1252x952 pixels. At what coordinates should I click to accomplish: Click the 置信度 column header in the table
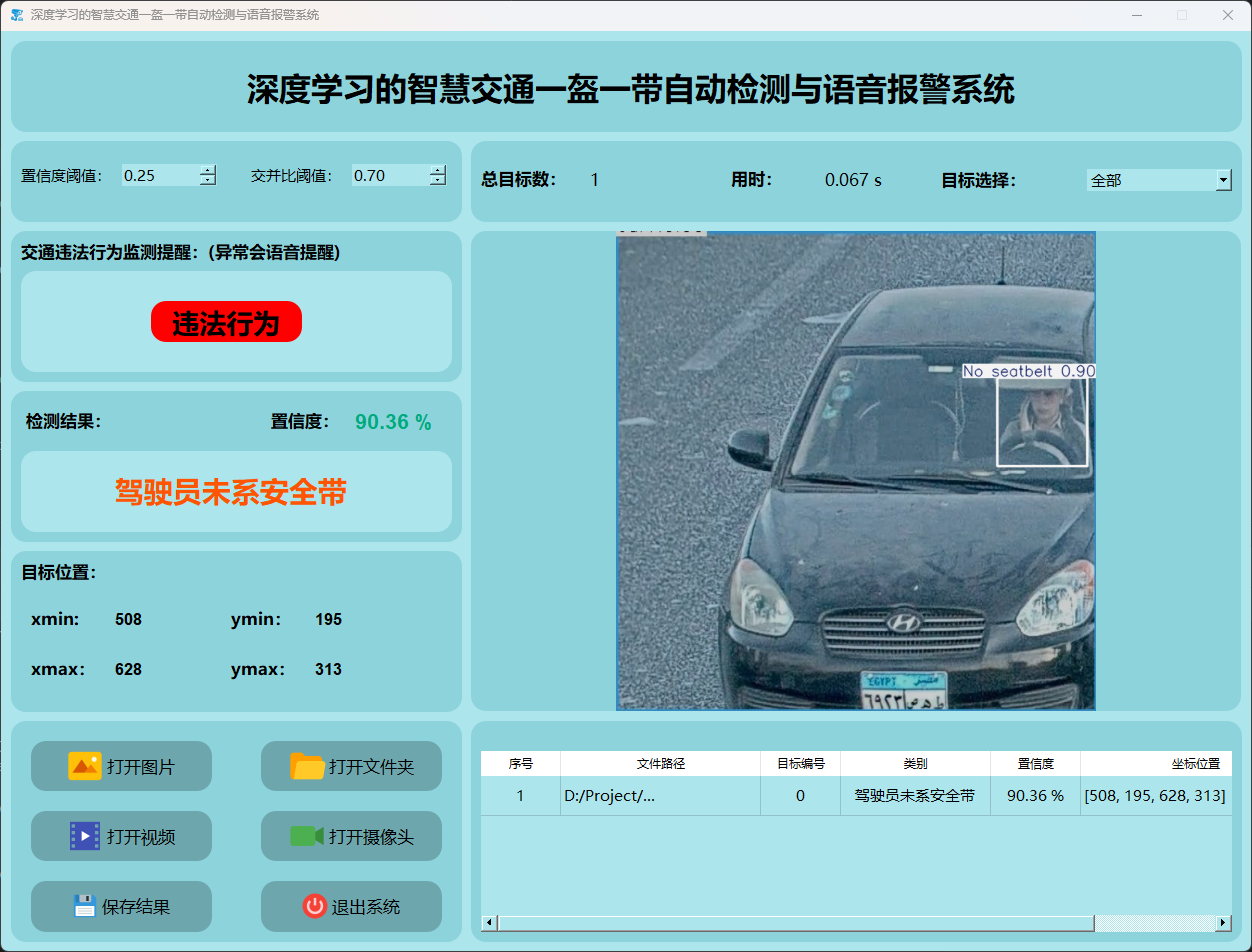click(1035, 763)
